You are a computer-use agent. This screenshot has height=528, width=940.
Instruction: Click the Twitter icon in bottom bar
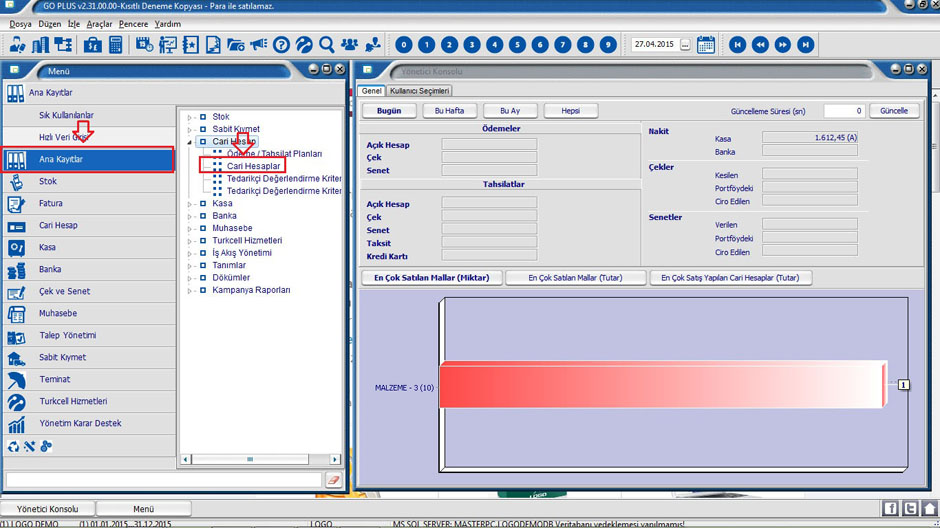(x=910, y=508)
